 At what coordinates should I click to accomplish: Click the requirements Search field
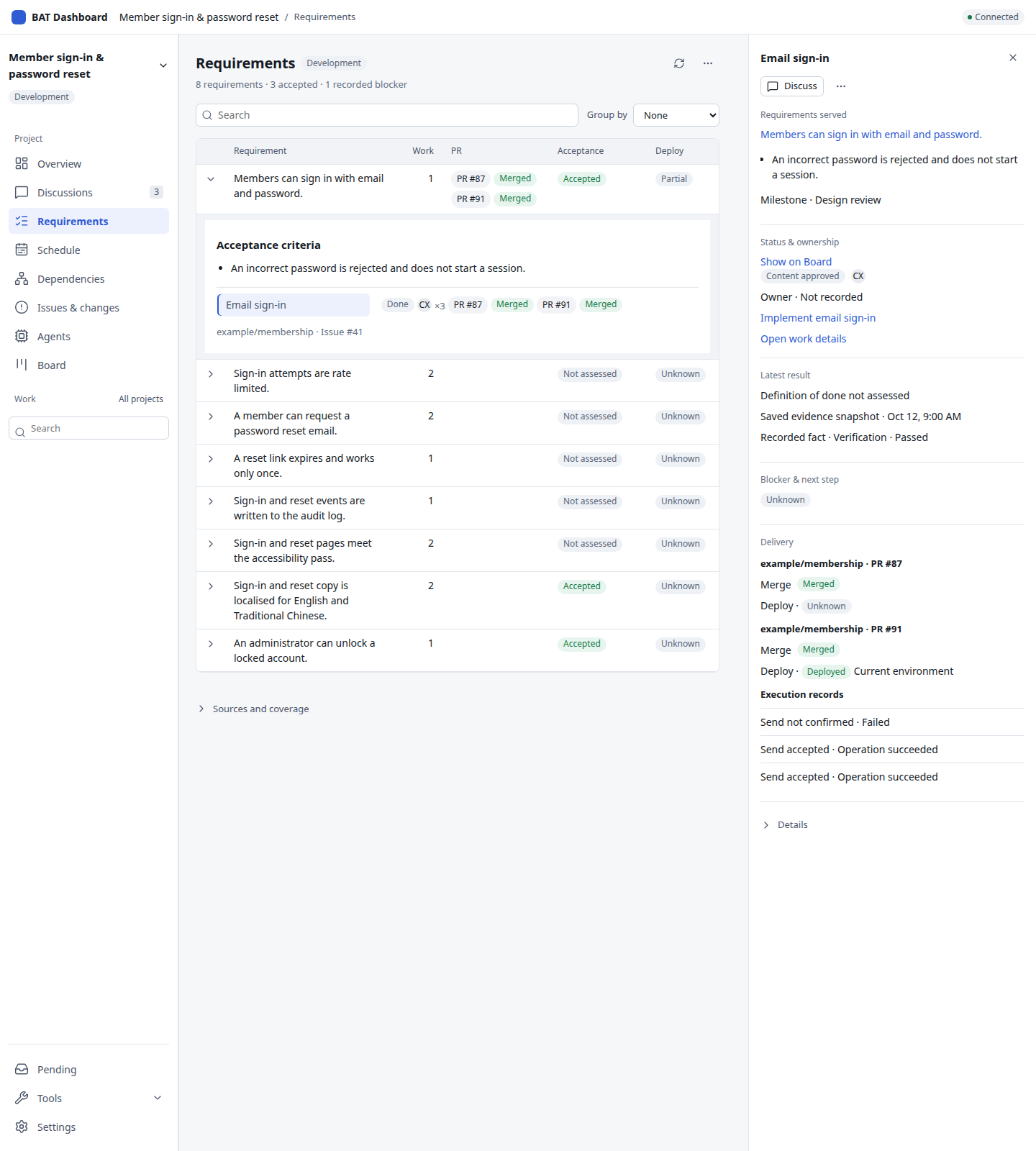click(x=387, y=115)
